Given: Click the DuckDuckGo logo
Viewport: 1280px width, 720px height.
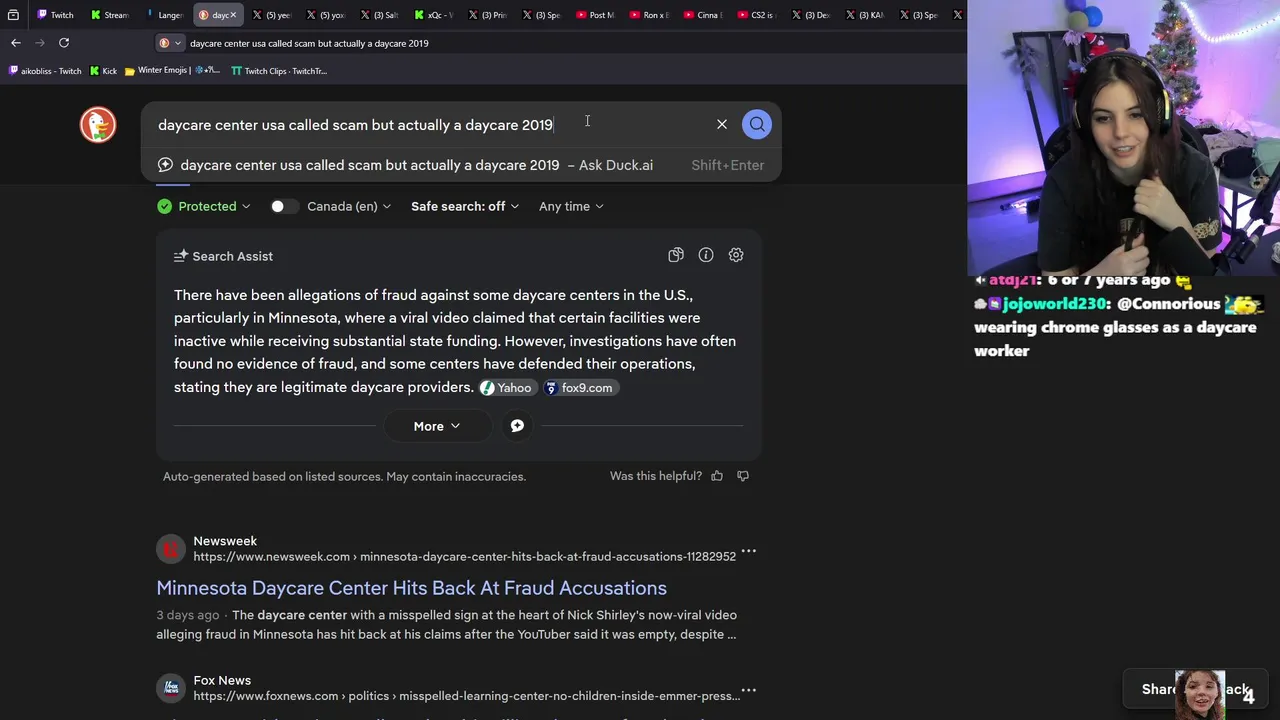Looking at the screenshot, I should click(x=98, y=124).
